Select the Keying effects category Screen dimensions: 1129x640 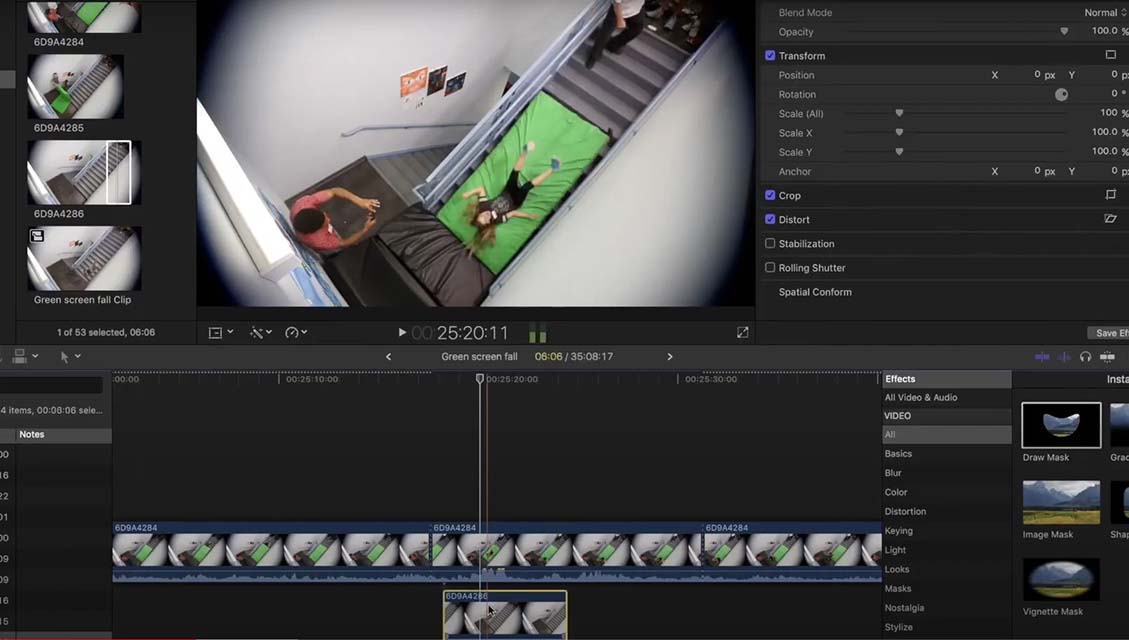click(x=898, y=531)
